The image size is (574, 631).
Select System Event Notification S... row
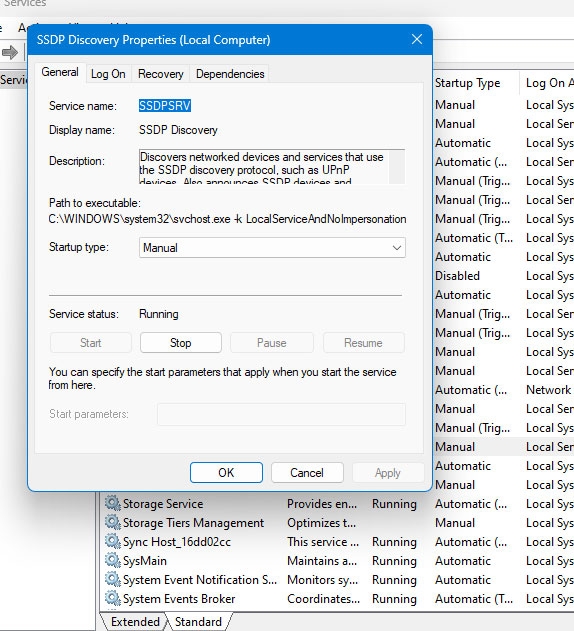coord(200,579)
